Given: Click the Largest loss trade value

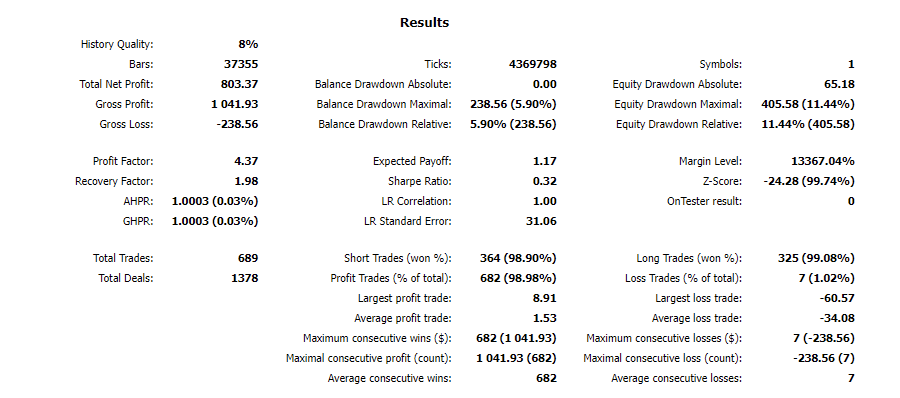Looking at the screenshot, I should 837,299.
